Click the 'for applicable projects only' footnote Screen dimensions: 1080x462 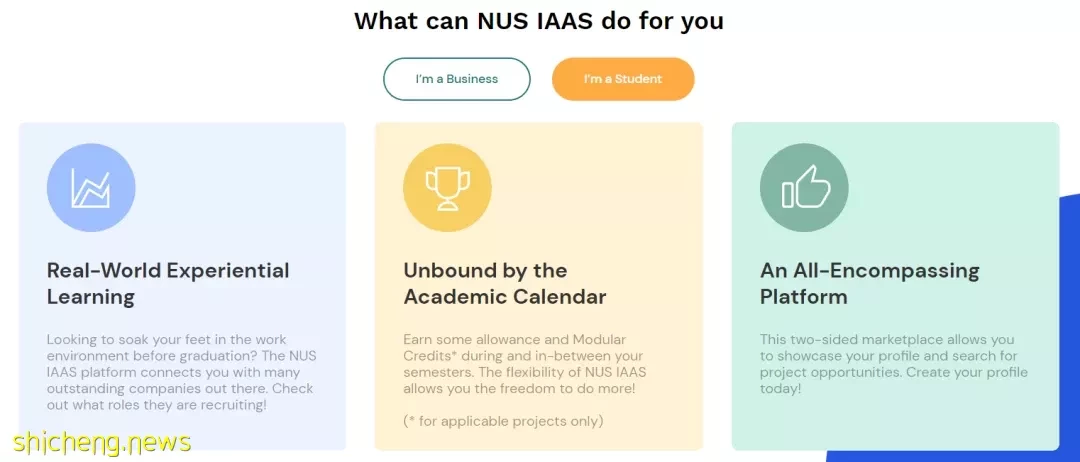(503, 421)
